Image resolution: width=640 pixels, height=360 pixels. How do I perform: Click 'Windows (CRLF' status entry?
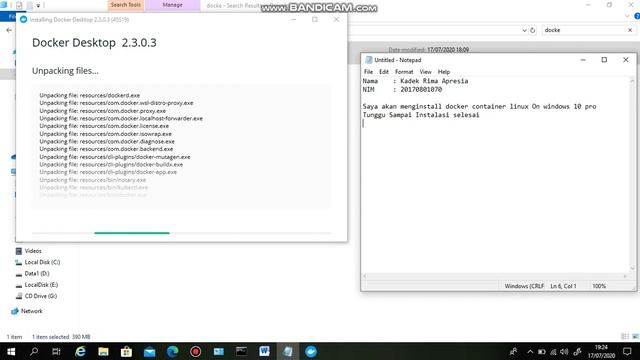pos(524,286)
